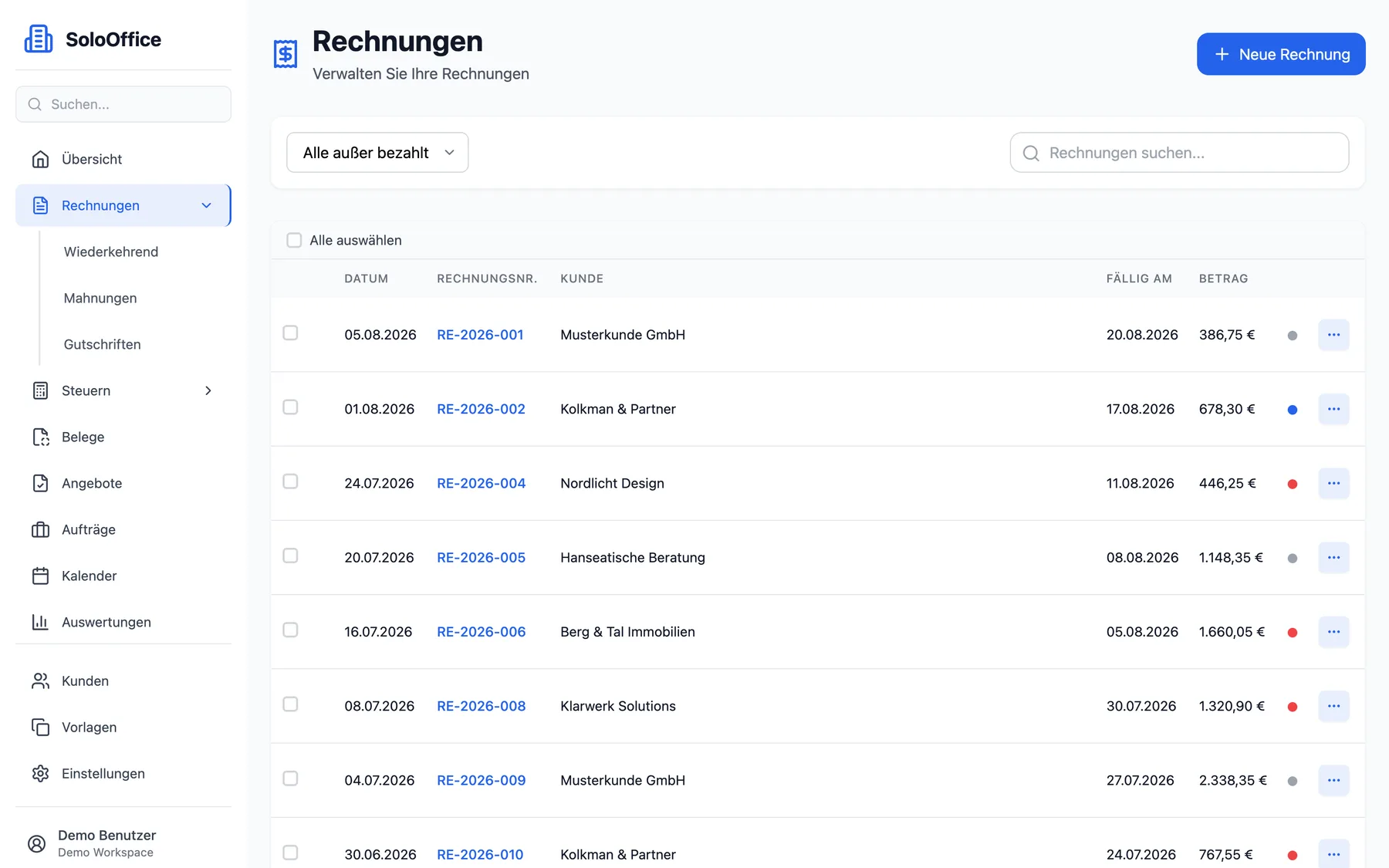The image size is (1389, 868).
Task: Go to Kalender in sidebar
Action: click(123, 576)
